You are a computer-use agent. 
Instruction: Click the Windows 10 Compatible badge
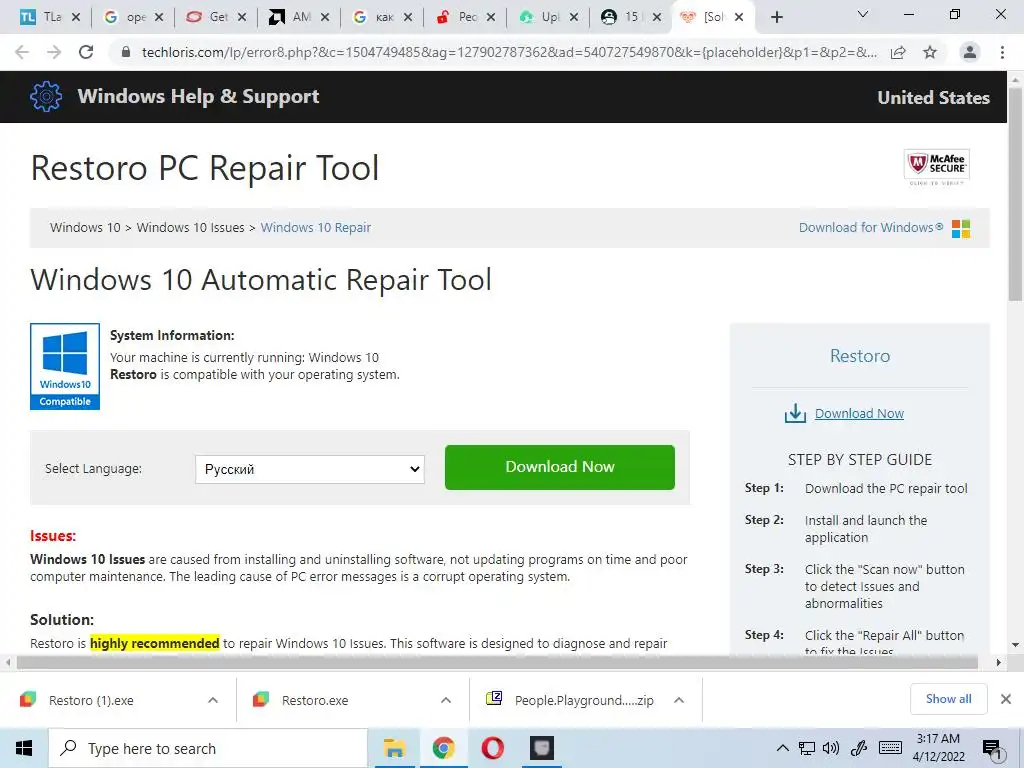(65, 366)
